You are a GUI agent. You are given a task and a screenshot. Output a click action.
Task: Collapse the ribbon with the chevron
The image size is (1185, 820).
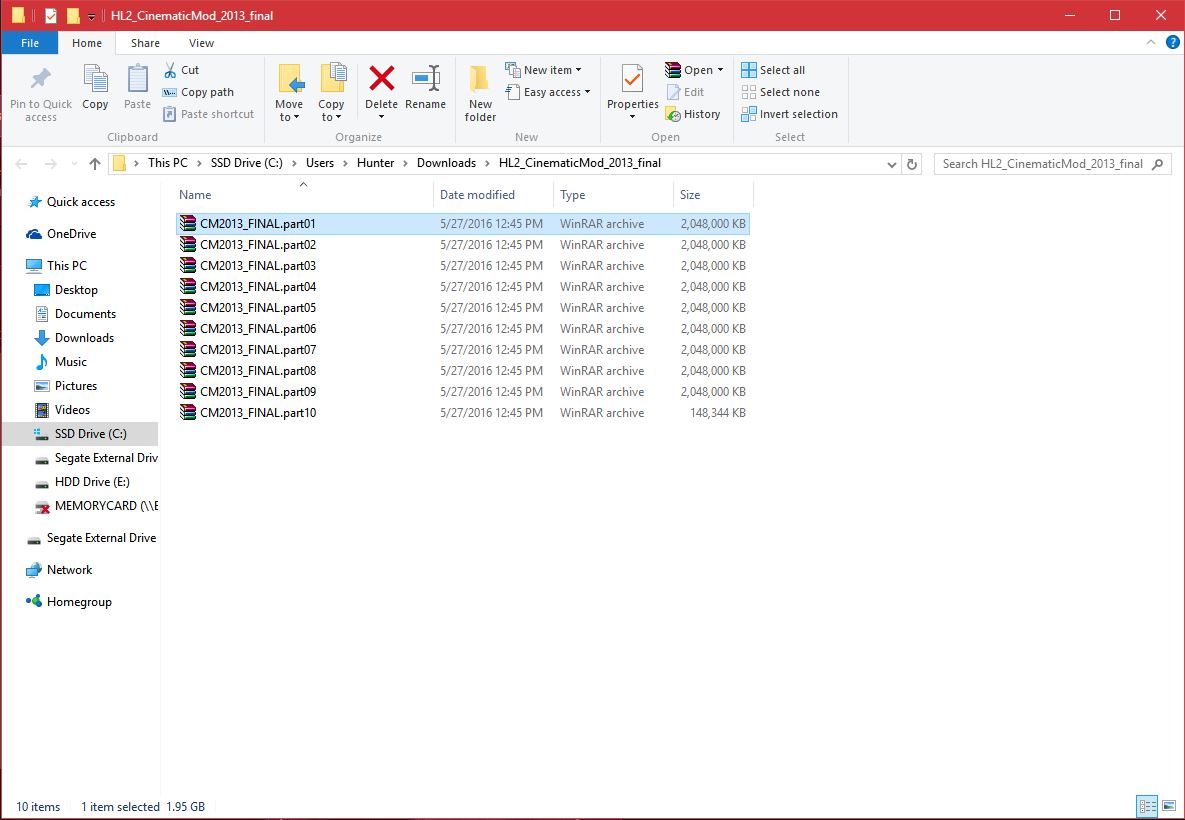tap(1151, 42)
